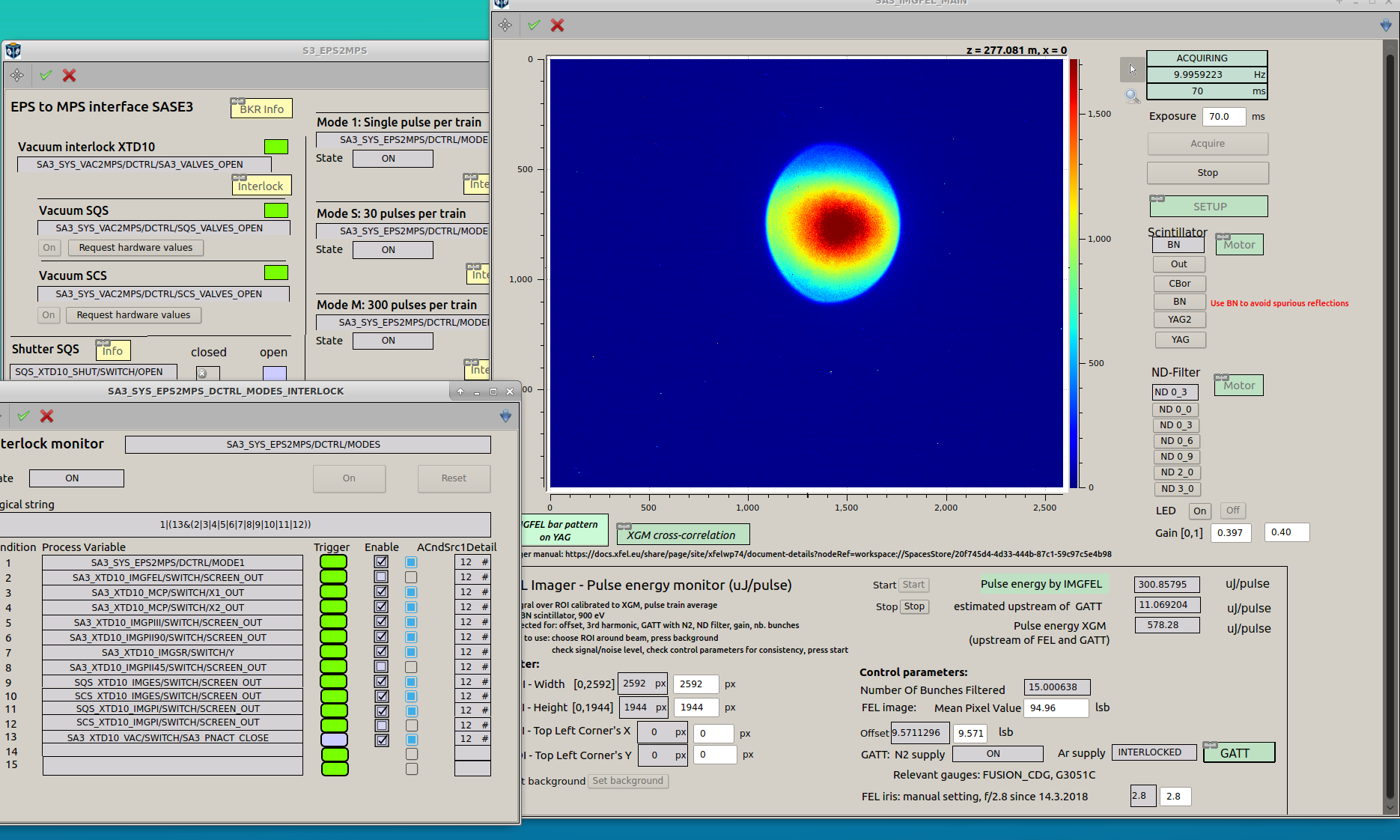Click the SA3_IMGFEL_MAIN vertical scrollbar
The width and height of the screenshot is (1400, 840).
pos(1390,427)
